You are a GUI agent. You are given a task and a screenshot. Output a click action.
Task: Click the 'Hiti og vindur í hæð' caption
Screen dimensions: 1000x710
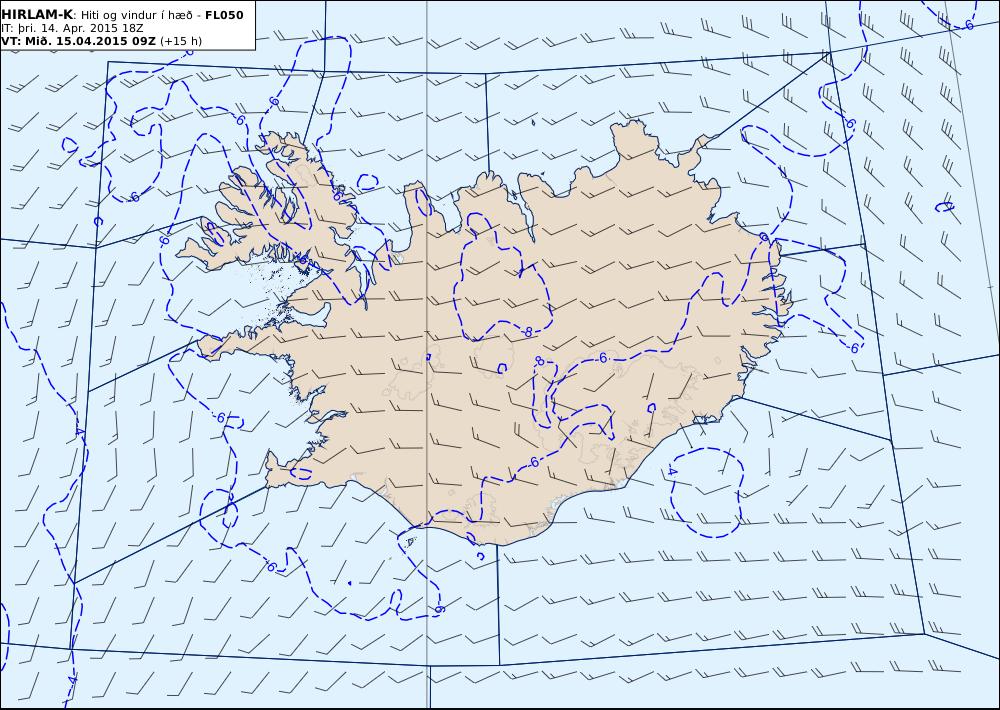(136, 15)
